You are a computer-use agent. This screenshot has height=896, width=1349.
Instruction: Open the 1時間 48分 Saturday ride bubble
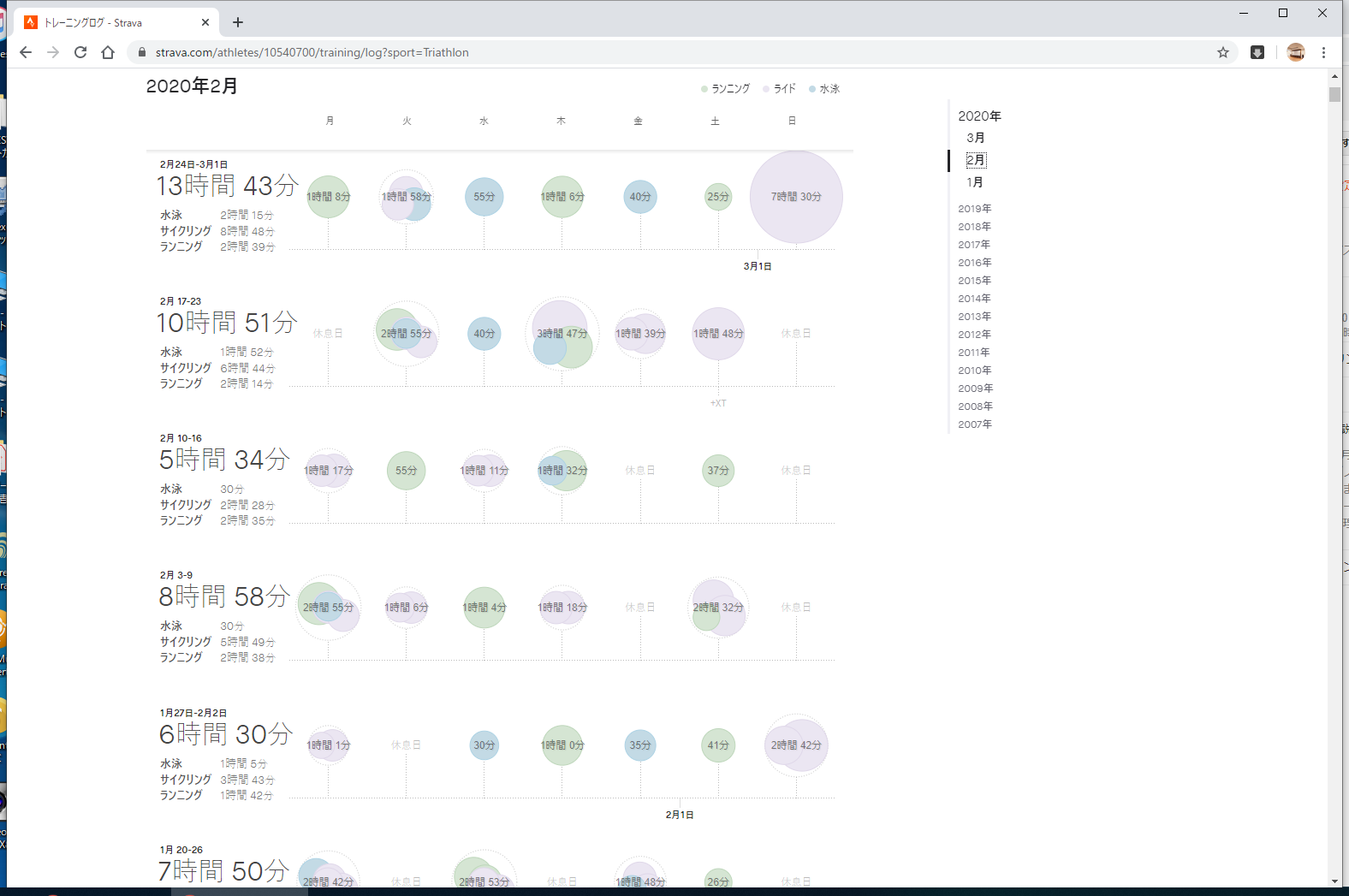coord(718,334)
